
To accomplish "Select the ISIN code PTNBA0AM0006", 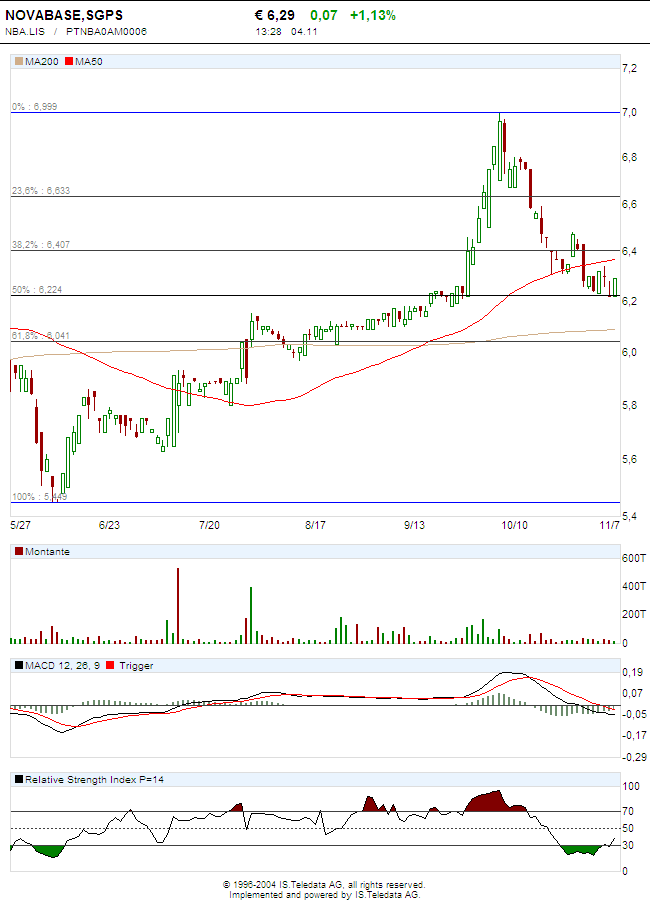I will tap(106, 32).
